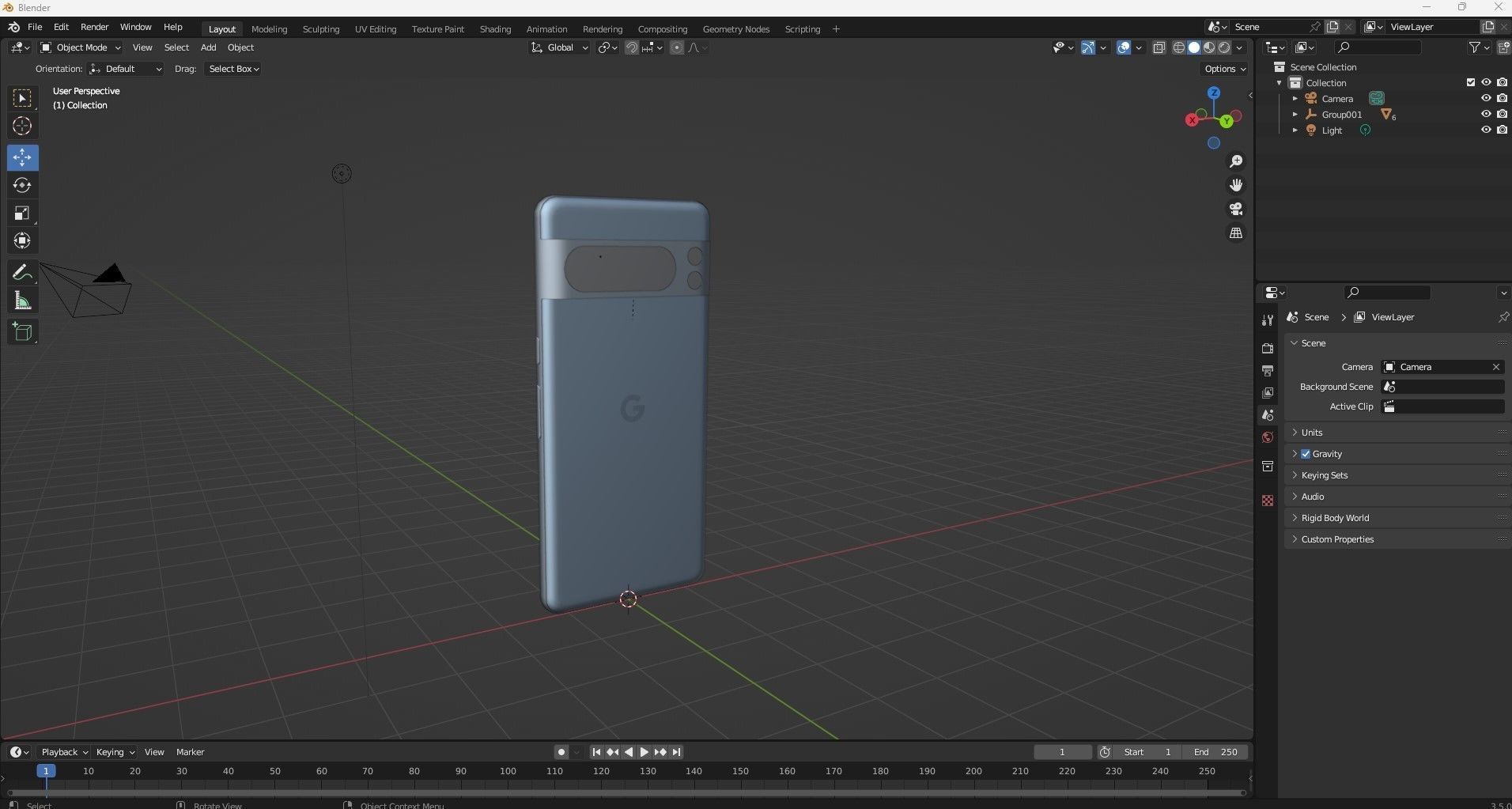The height and width of the screenshot is (809, 1512).
Task: Open the Collection properties tab
Action: coord(1268,466)
